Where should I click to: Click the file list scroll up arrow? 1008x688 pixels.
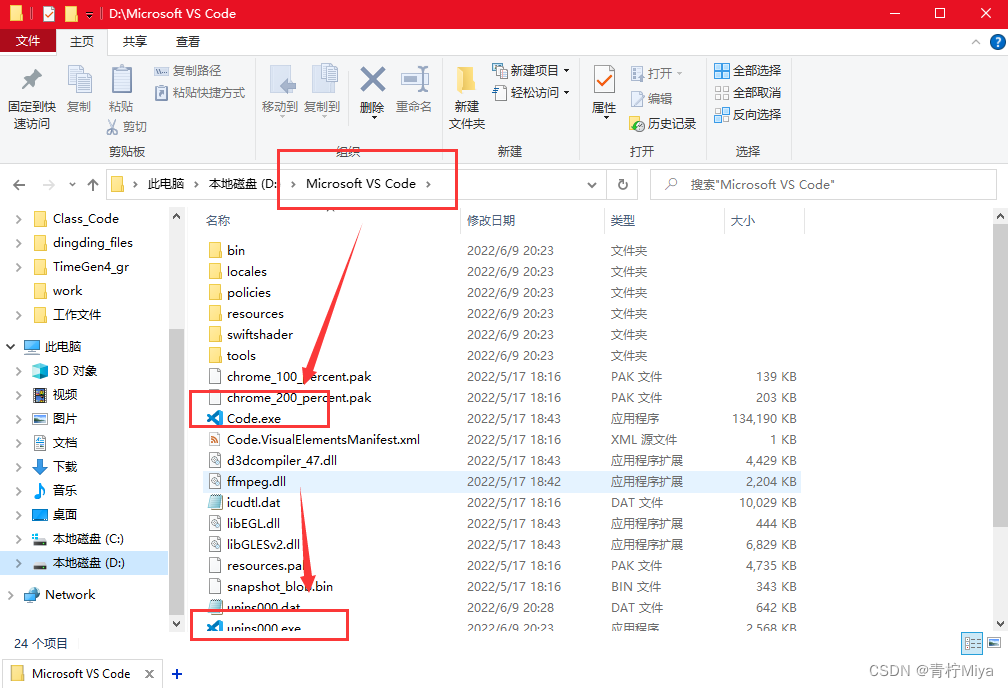click(1000, 217)
